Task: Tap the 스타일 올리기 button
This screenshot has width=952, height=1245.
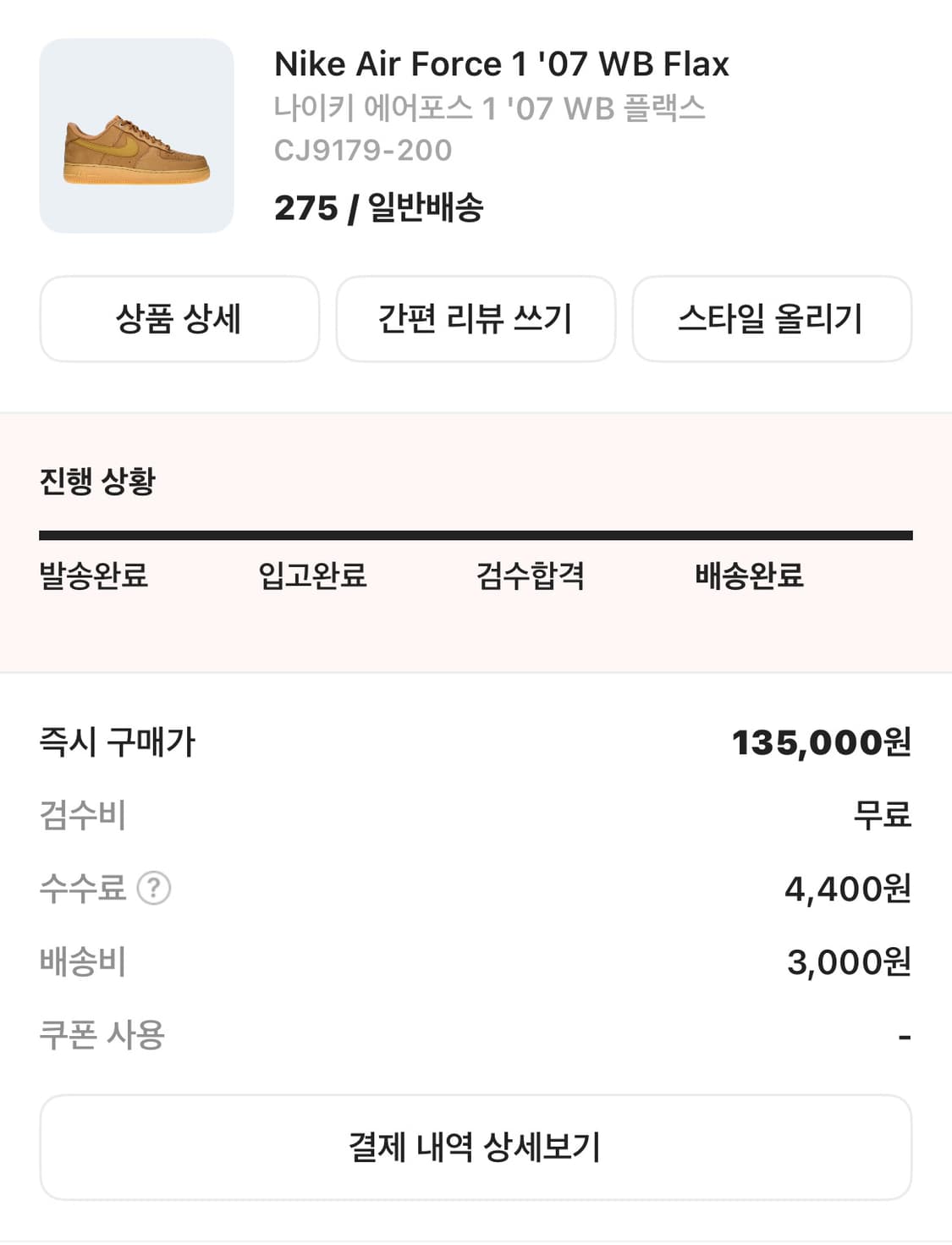Action: 771,319
